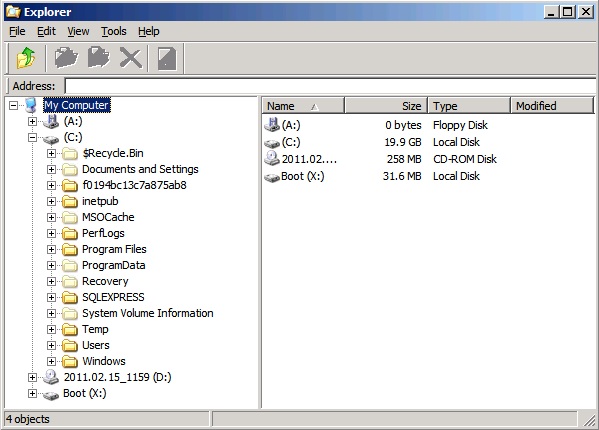Collapse the (C:) drive tree node

32,137
